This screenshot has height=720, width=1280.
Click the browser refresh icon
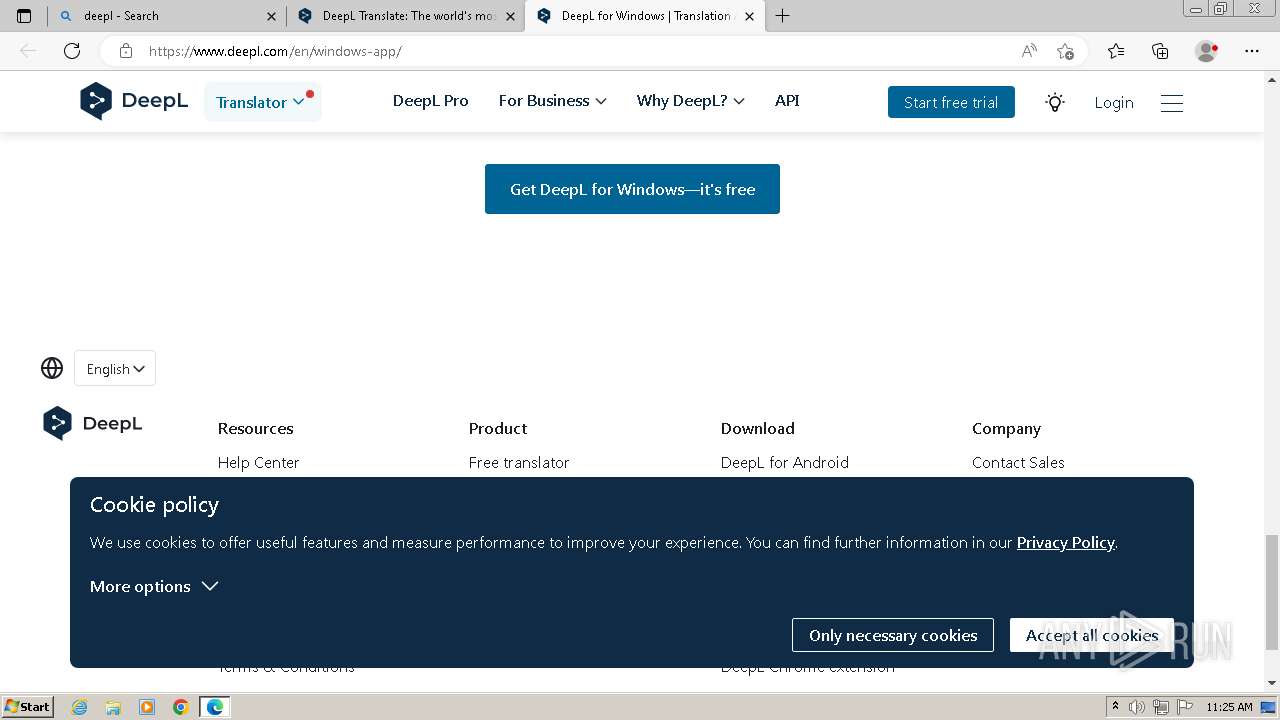point(72,51)
